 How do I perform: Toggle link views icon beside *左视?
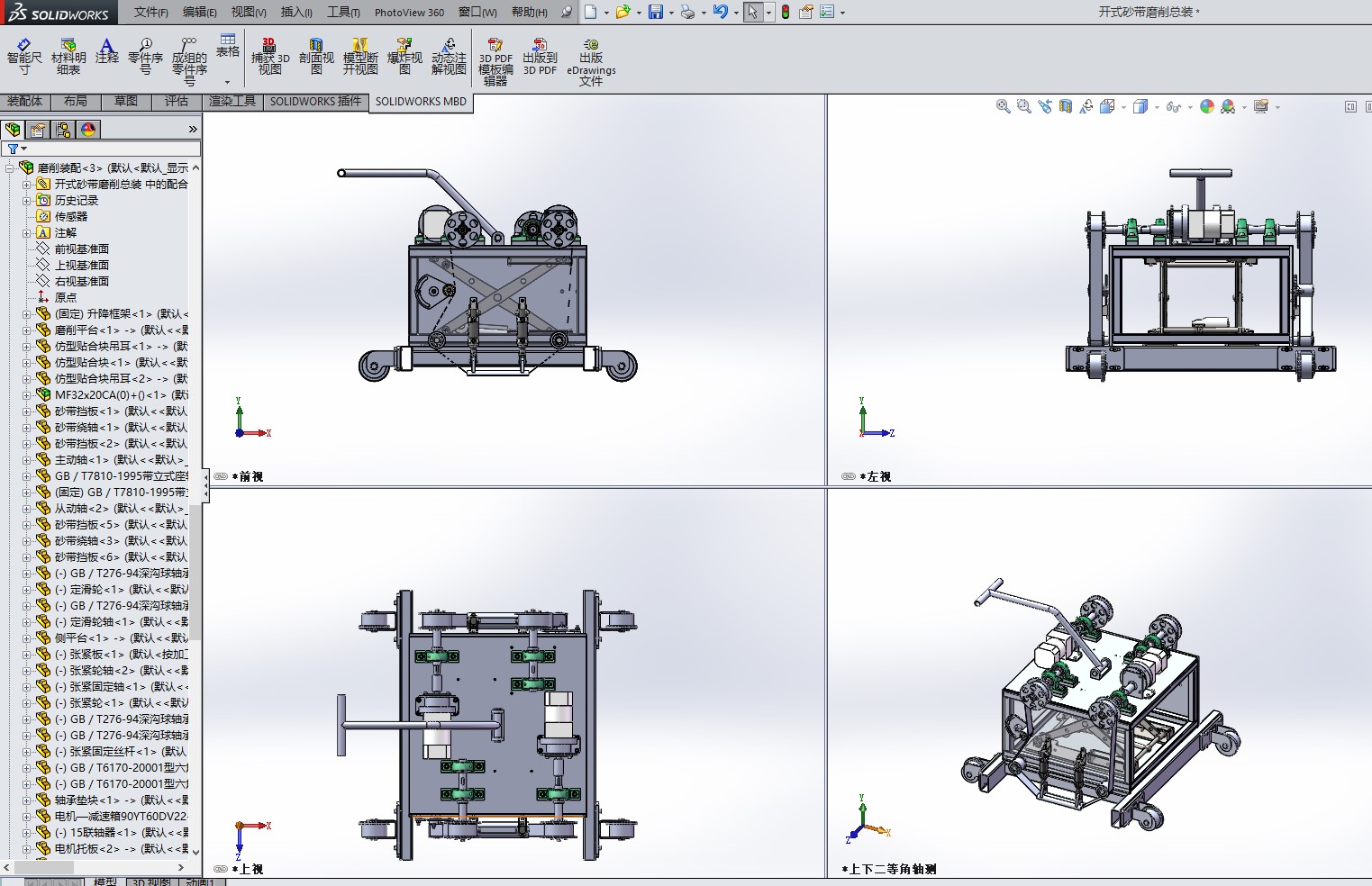point(848,476)
